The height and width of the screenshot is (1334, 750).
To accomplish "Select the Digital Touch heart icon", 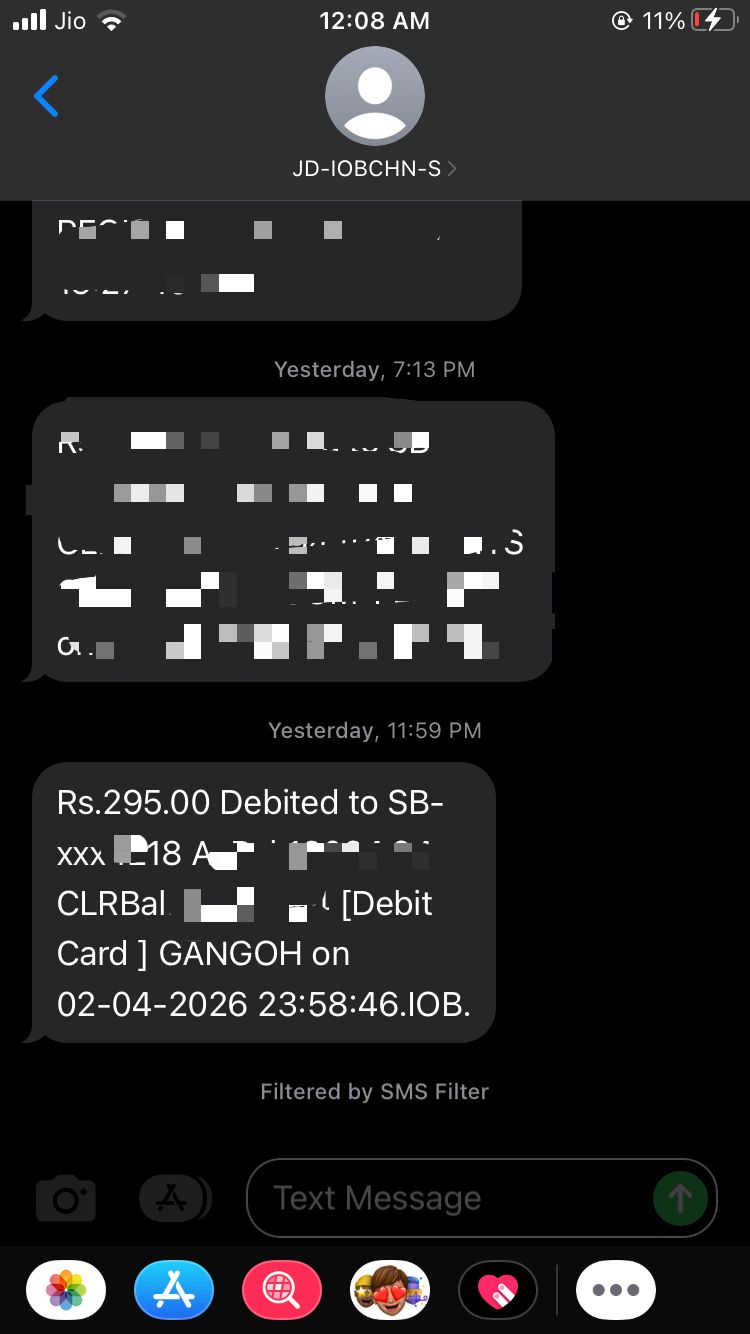I will pyautogui.click(x=498, y=1291).
